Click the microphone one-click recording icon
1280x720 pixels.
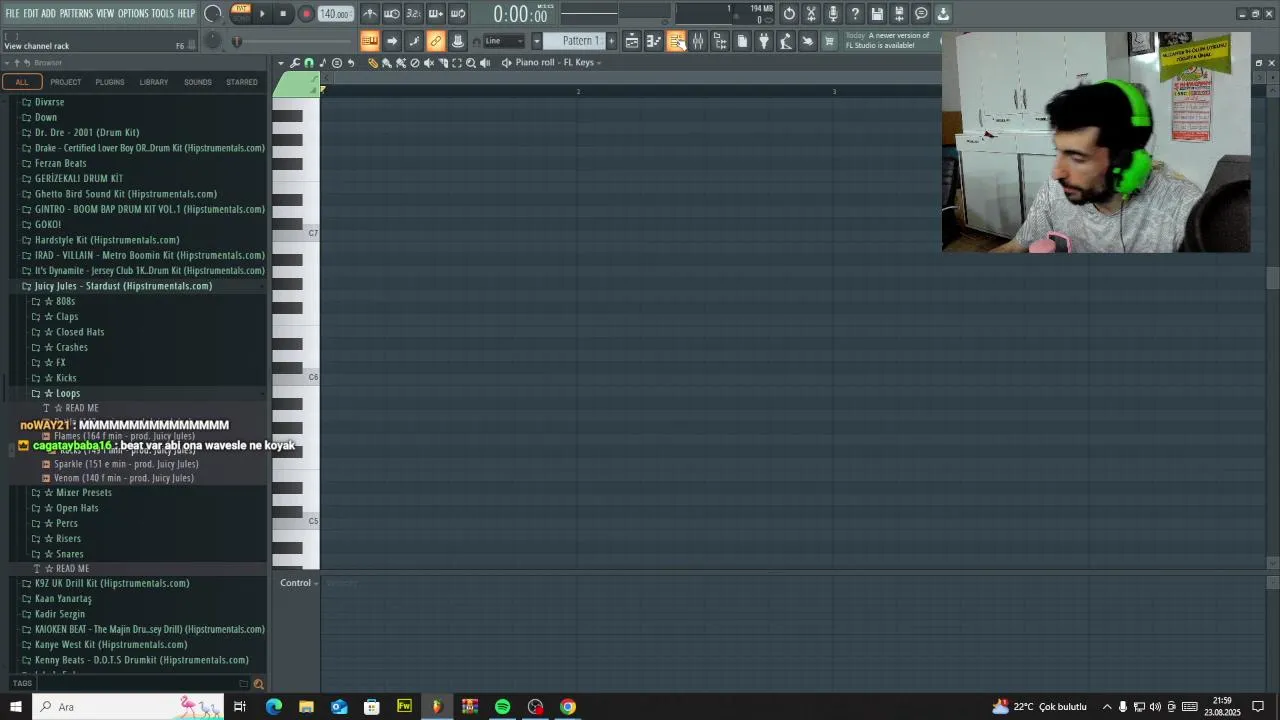[833, 14]
